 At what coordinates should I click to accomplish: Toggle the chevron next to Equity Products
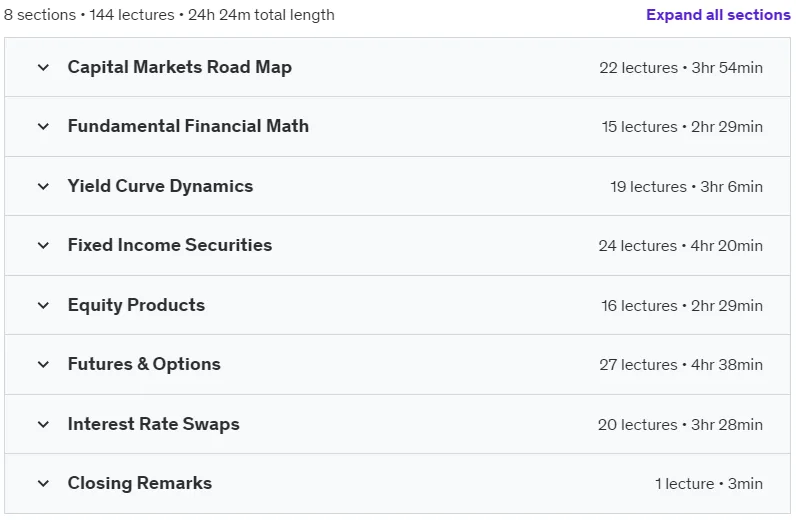44,305
